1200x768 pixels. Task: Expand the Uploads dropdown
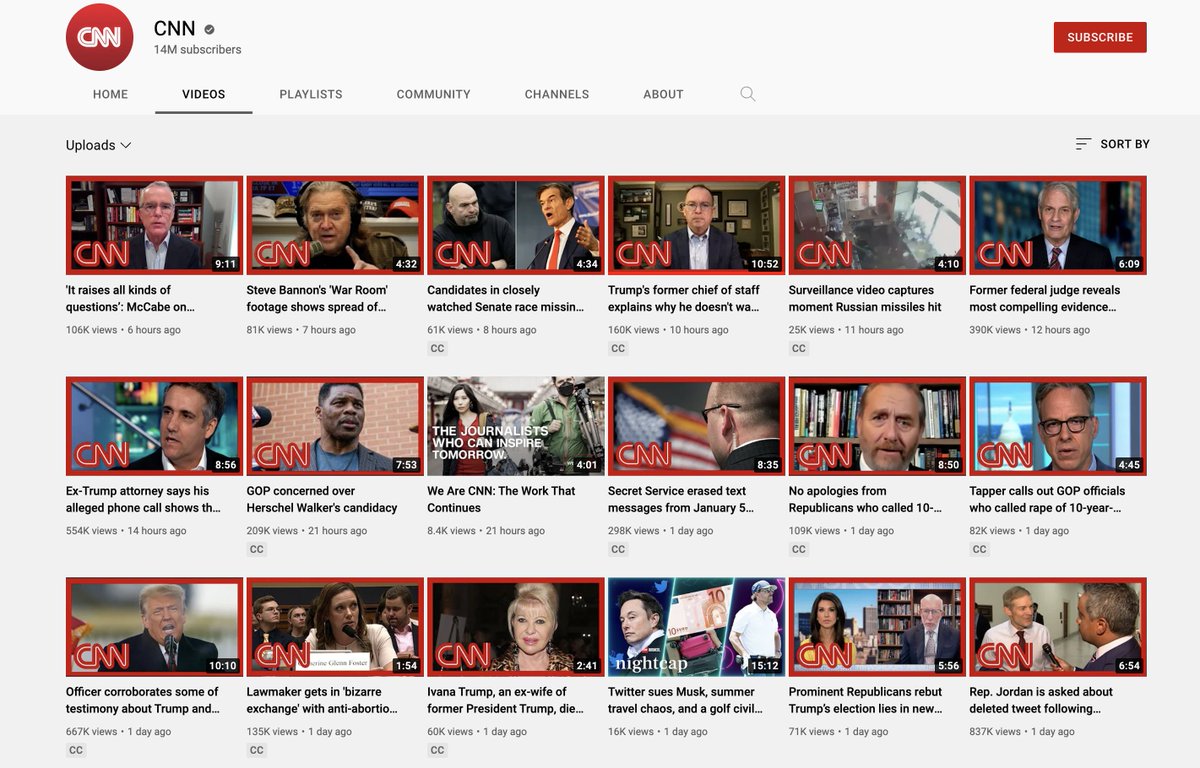tap(99, 145)
